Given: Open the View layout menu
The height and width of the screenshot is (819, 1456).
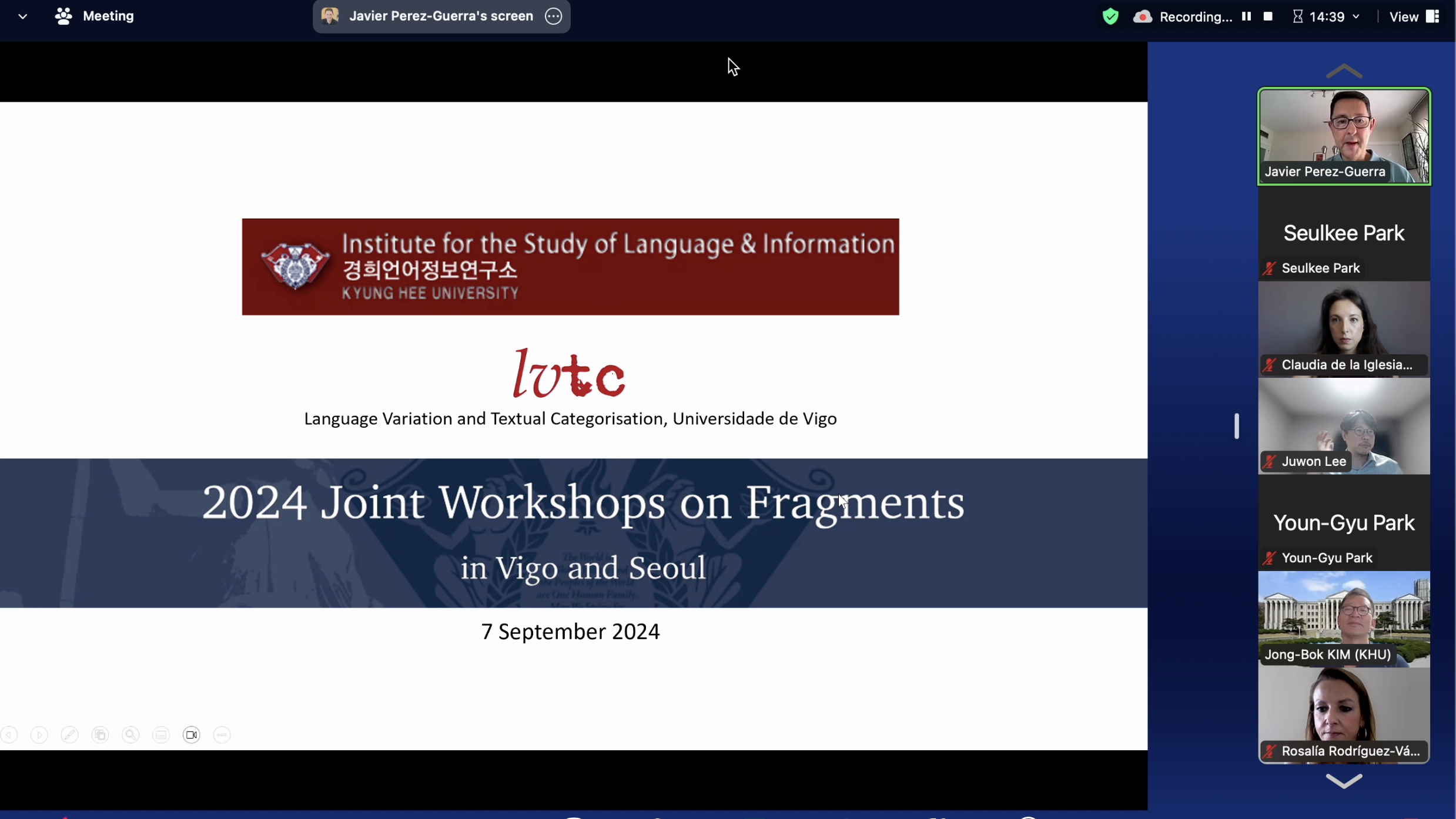Looking at the screenshot, I should [x=1414, y=16].
